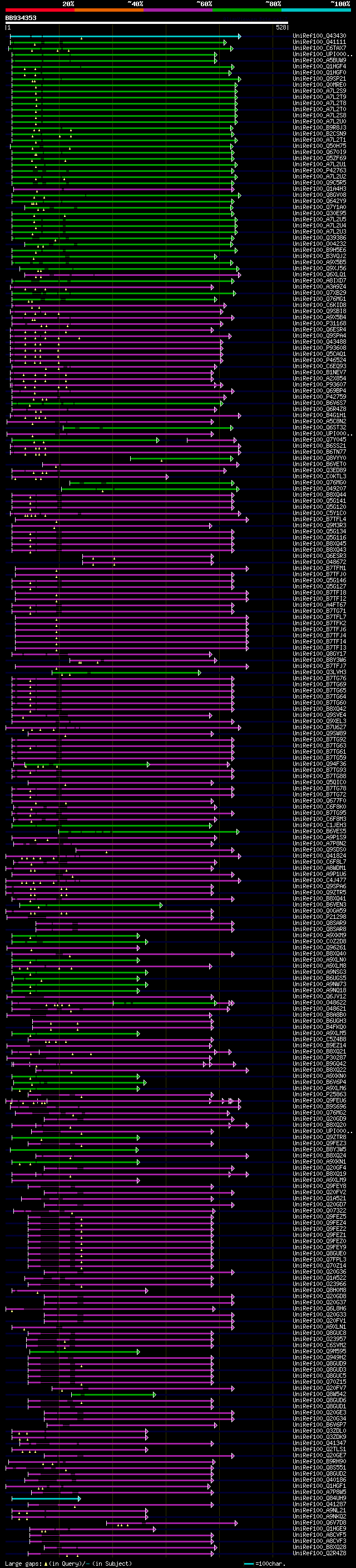The width and height of the screenshot is (356, 1568).
Task: Click the white query sequence bar
Action: (147, 23)
